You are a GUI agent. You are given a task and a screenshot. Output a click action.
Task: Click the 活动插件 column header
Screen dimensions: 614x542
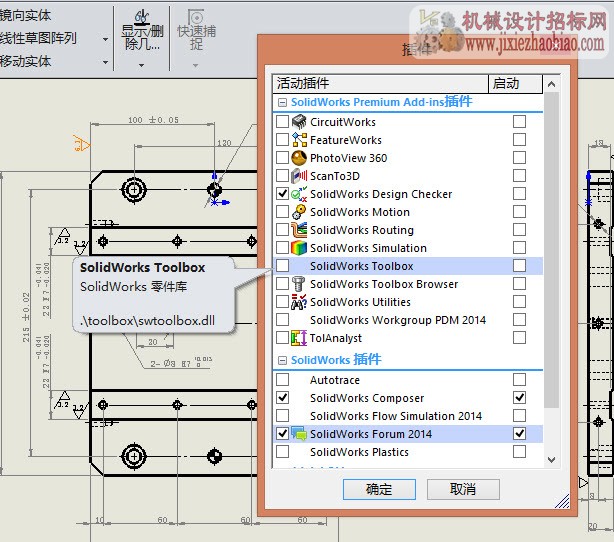(380, 84)
